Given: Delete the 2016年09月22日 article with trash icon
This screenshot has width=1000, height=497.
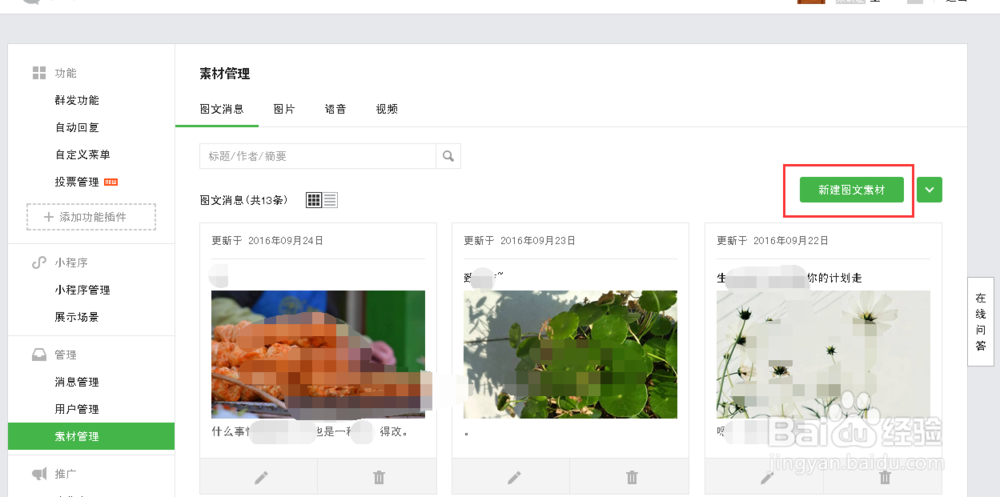Looking at the screenshot, I should (885, 477).
